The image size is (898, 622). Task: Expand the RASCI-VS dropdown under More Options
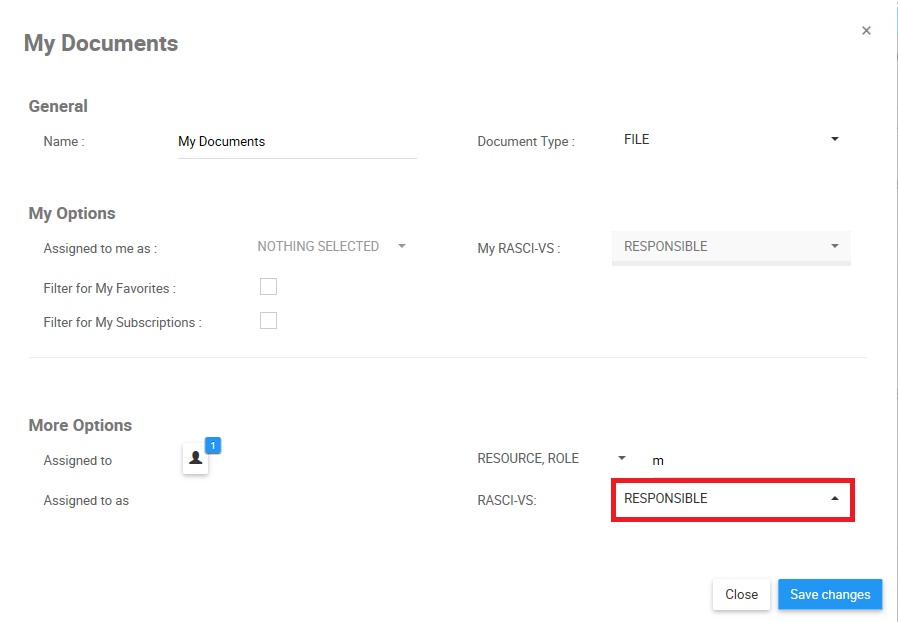click(731, 499)
